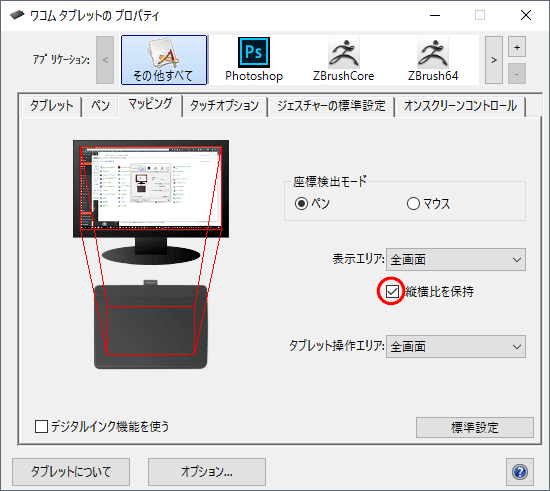
Task: Select the ペン radio button
Action: click(x=301, y=203)
